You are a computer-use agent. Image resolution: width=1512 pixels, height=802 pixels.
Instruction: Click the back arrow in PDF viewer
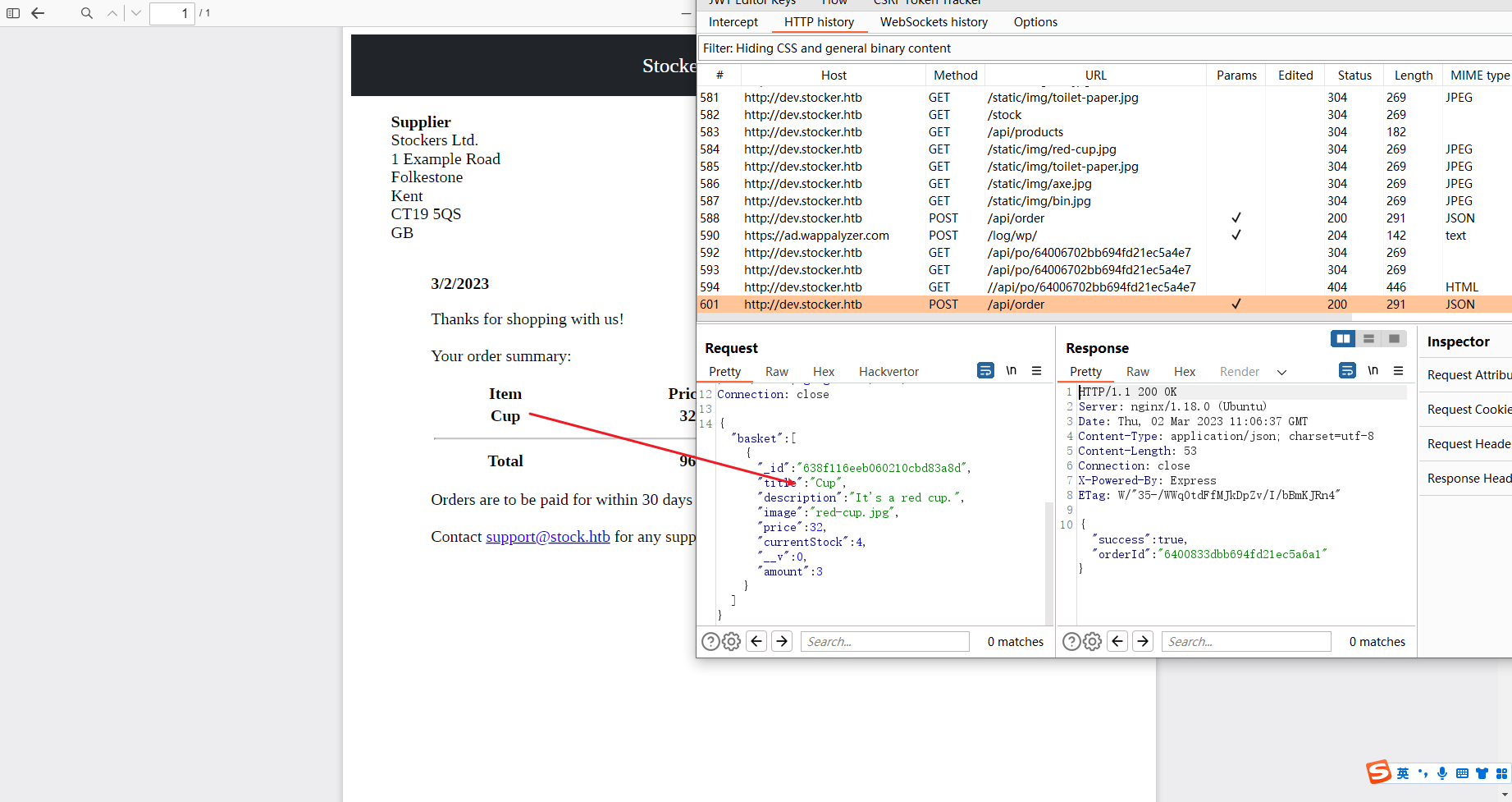click(x=38, y=13)
